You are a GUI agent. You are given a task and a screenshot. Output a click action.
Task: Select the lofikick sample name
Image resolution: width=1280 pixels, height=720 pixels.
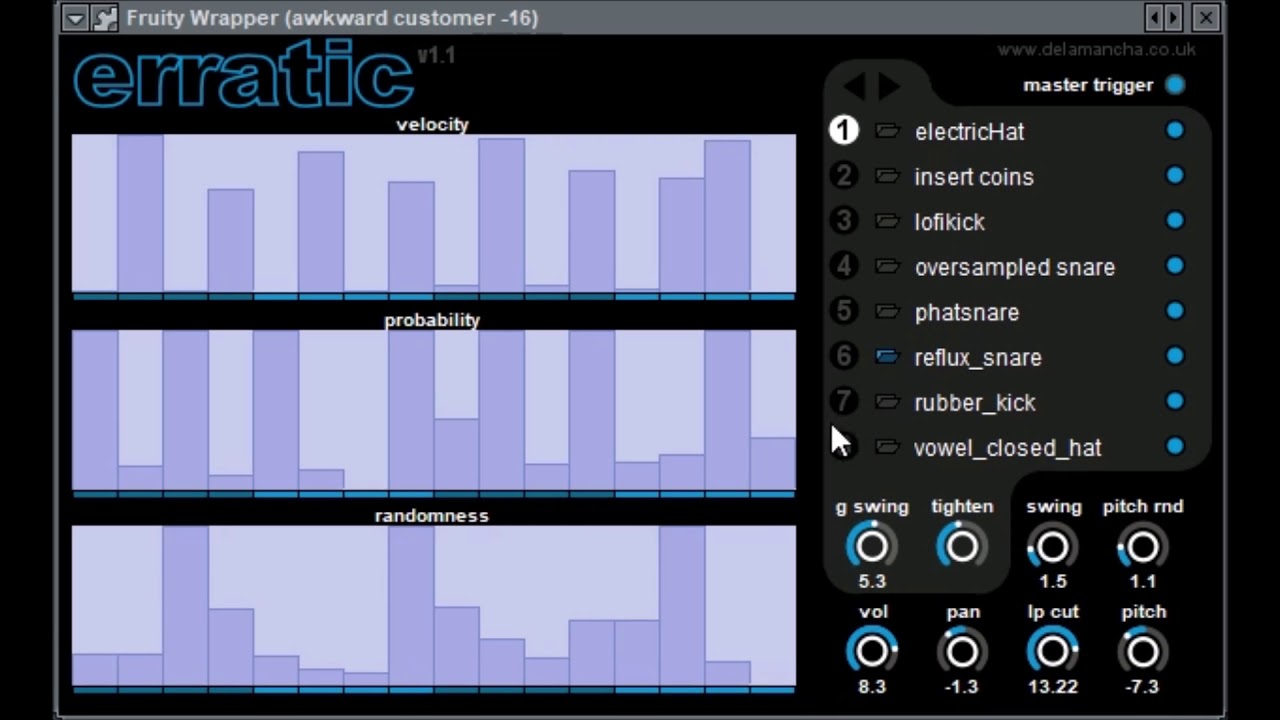coord(949,222)
